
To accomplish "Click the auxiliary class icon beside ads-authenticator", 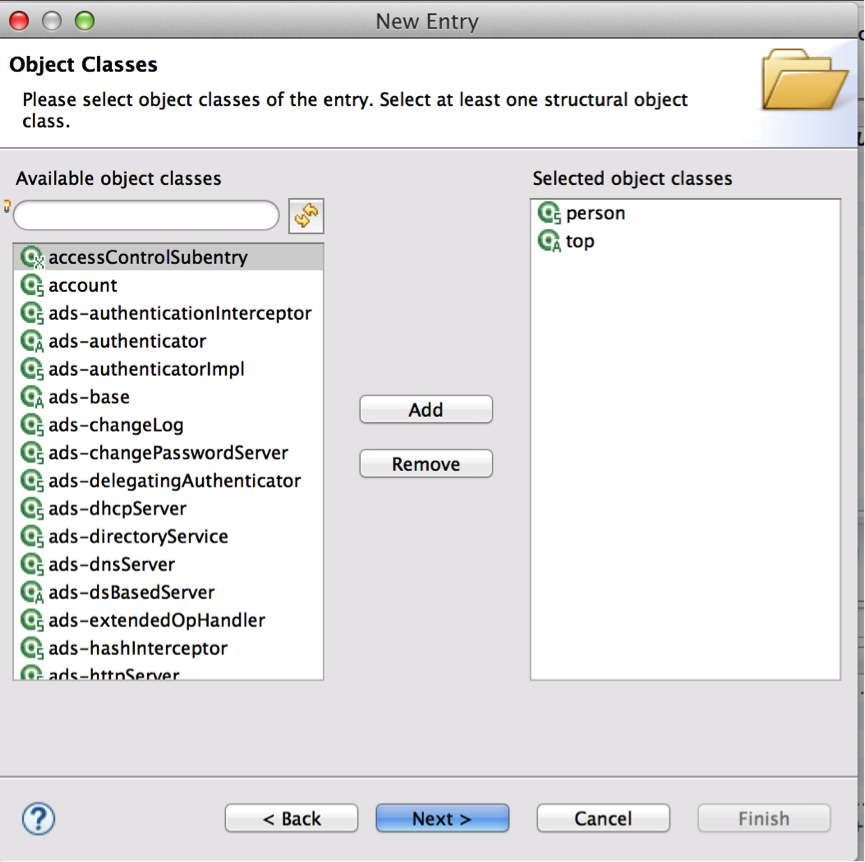I will [x=31, y=341].
